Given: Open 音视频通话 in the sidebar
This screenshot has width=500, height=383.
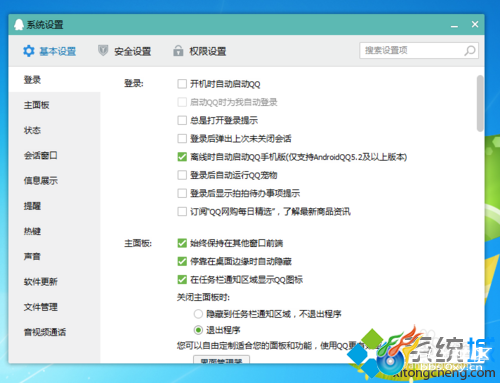Looking at the screenshot, I should pos(54,332).
